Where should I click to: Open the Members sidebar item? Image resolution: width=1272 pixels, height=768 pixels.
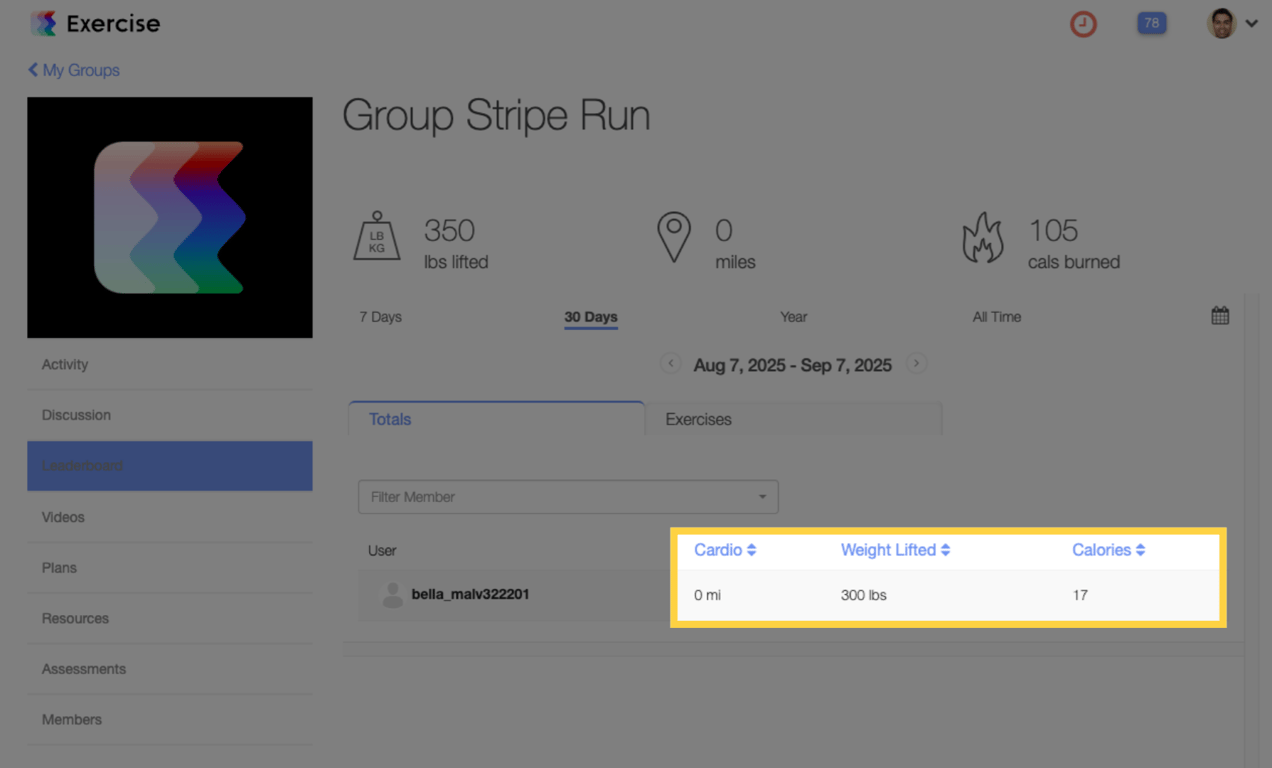pos(170,720)
